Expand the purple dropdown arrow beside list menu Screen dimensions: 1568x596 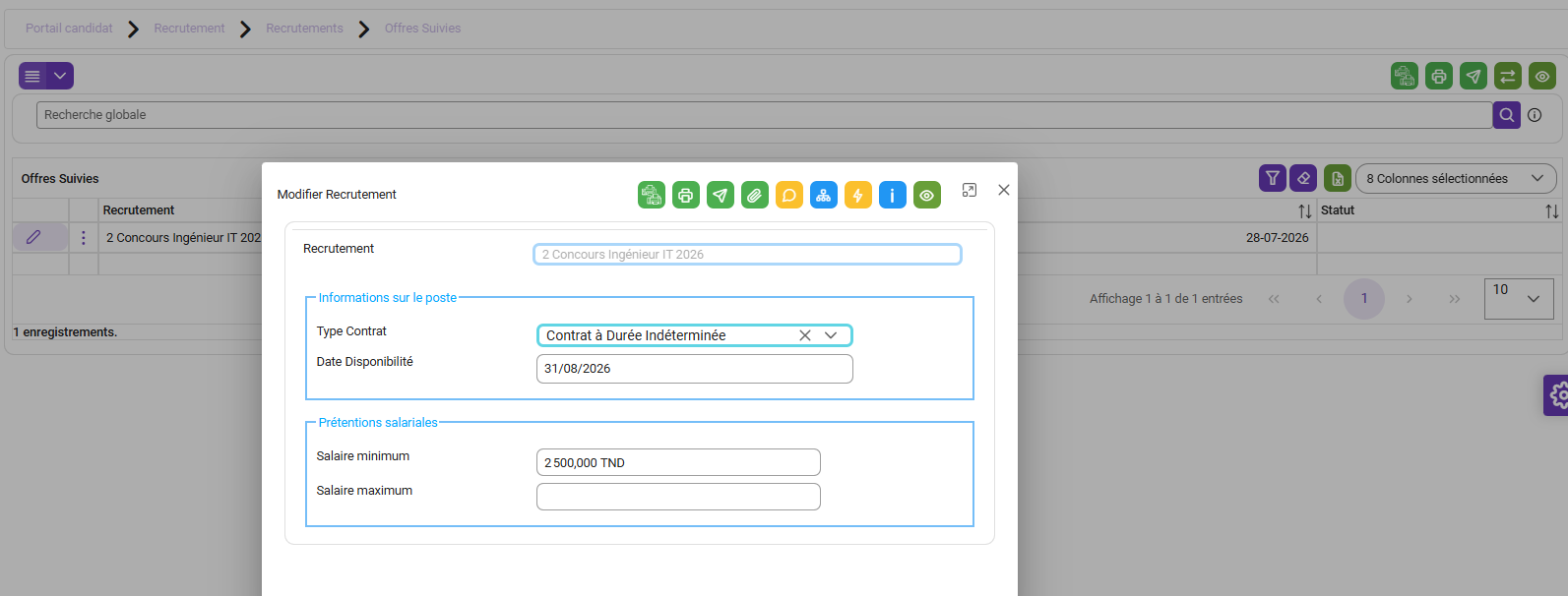pos(60,76)
